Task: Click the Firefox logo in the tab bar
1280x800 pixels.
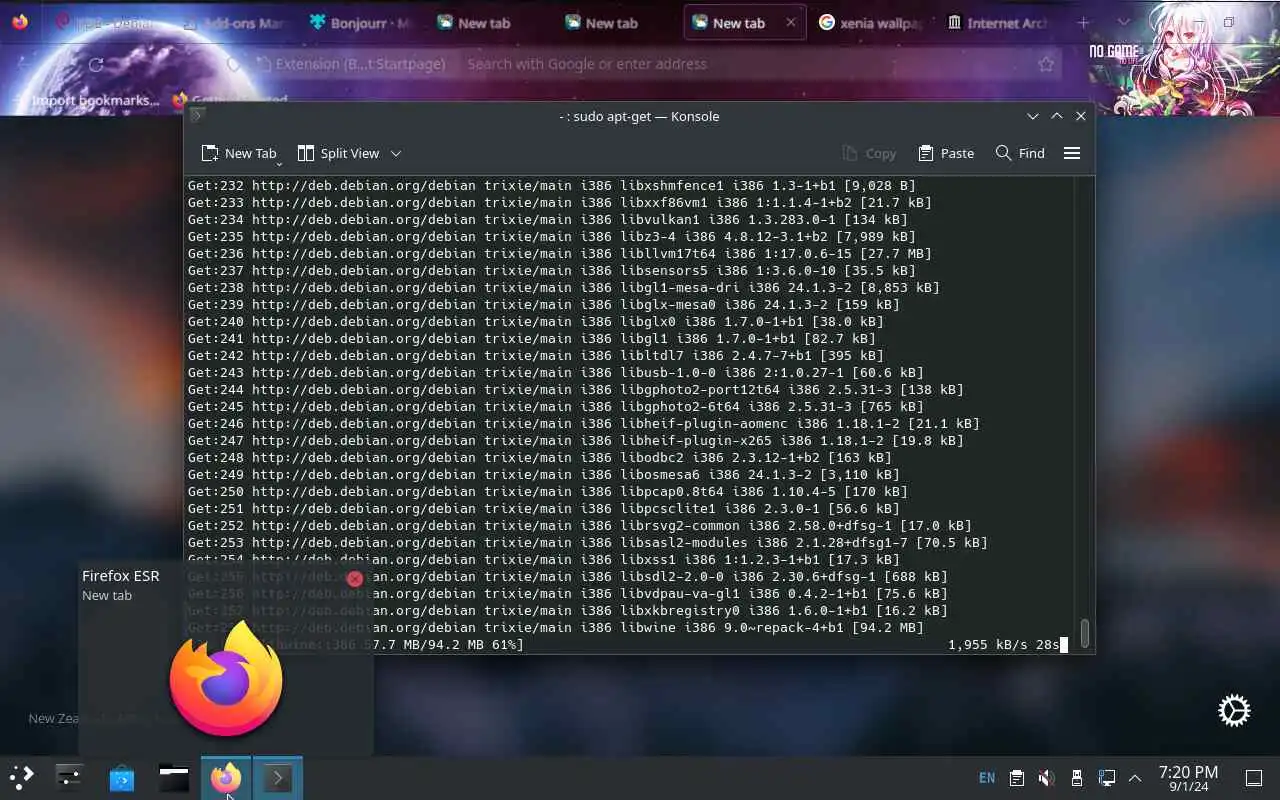Action: (20, 22)
